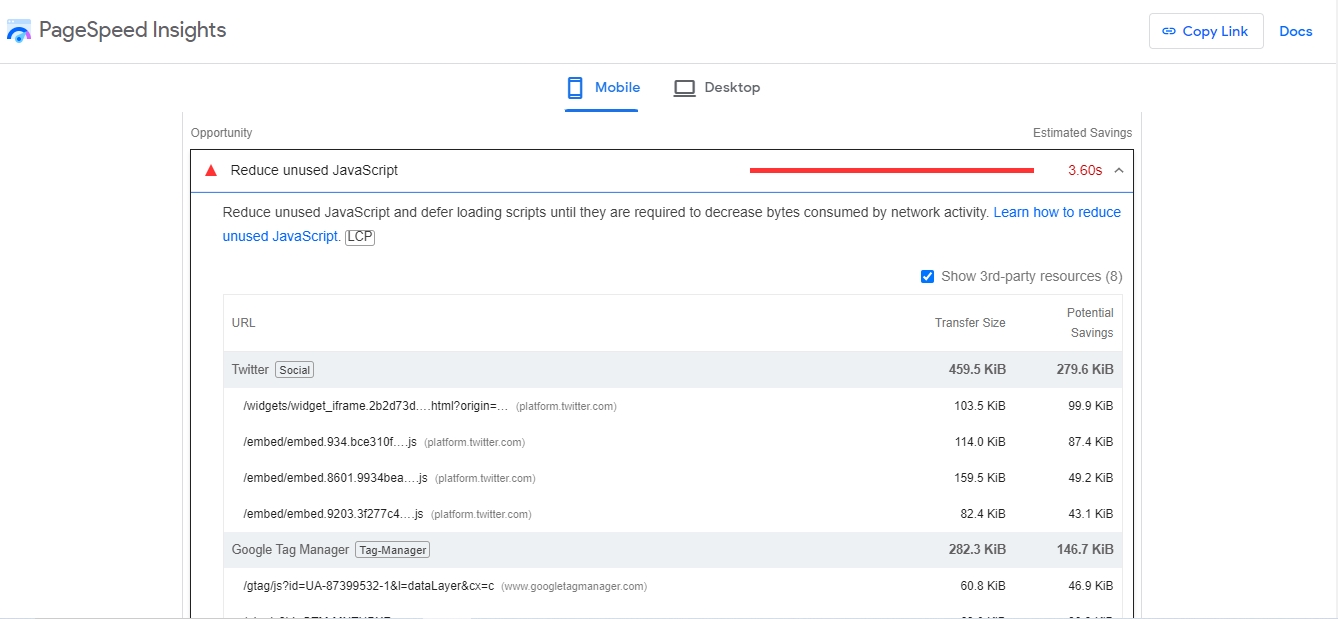The width and height of the screenshot is (1338, 619).
Task: Click the Social category tag
Action: [295, 370]
